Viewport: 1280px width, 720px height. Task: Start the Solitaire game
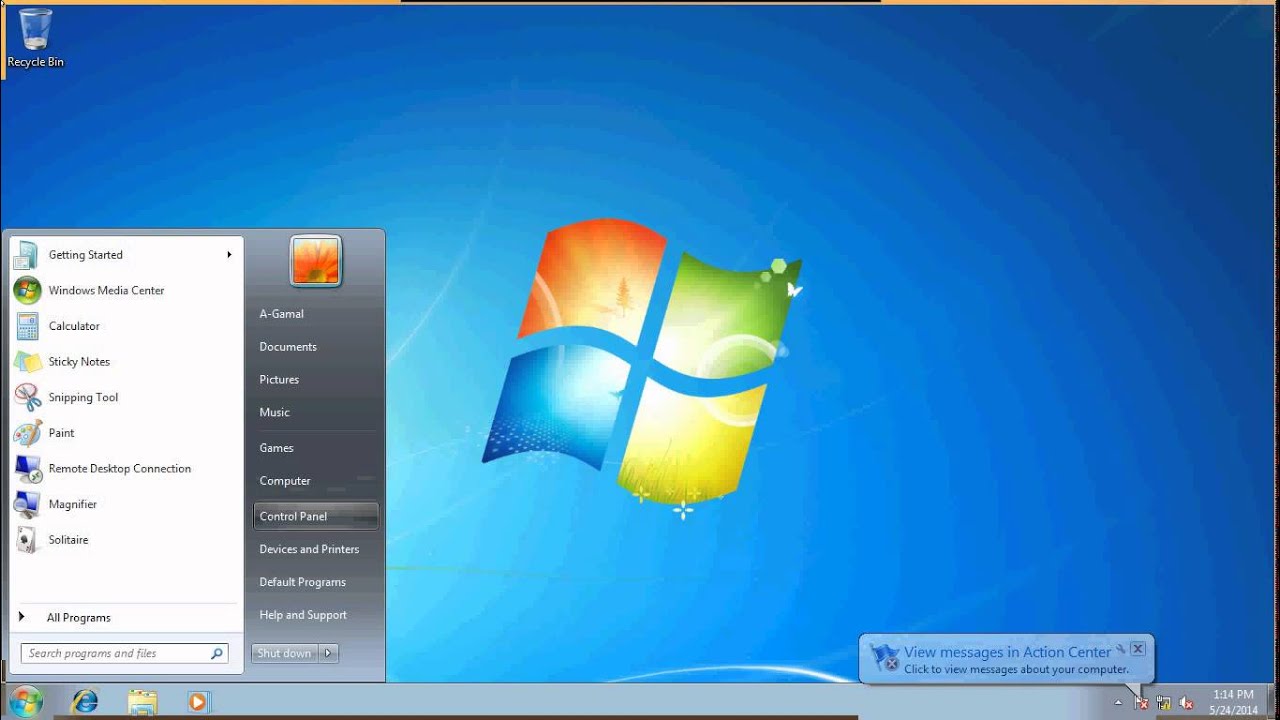[126, 540]
